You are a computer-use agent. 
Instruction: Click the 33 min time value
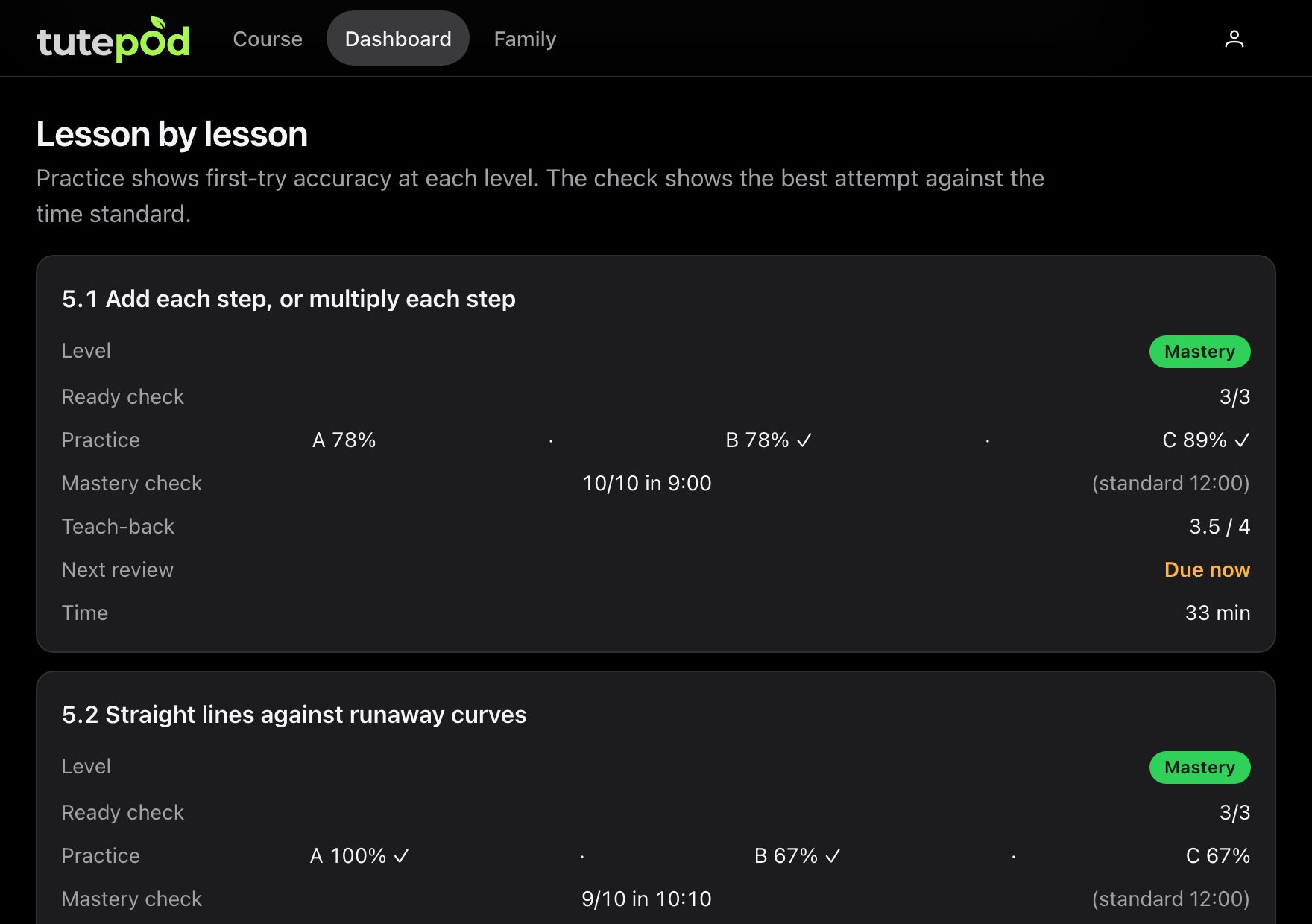(1217, 613)
